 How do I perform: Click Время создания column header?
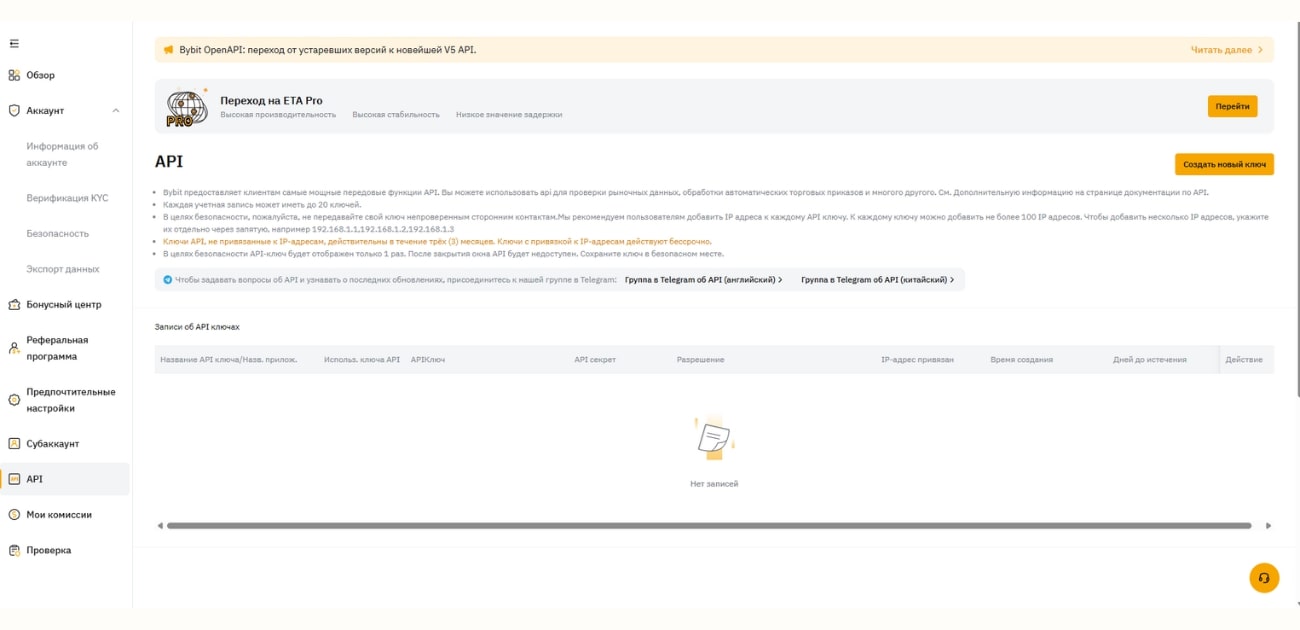click(1021, 359)
